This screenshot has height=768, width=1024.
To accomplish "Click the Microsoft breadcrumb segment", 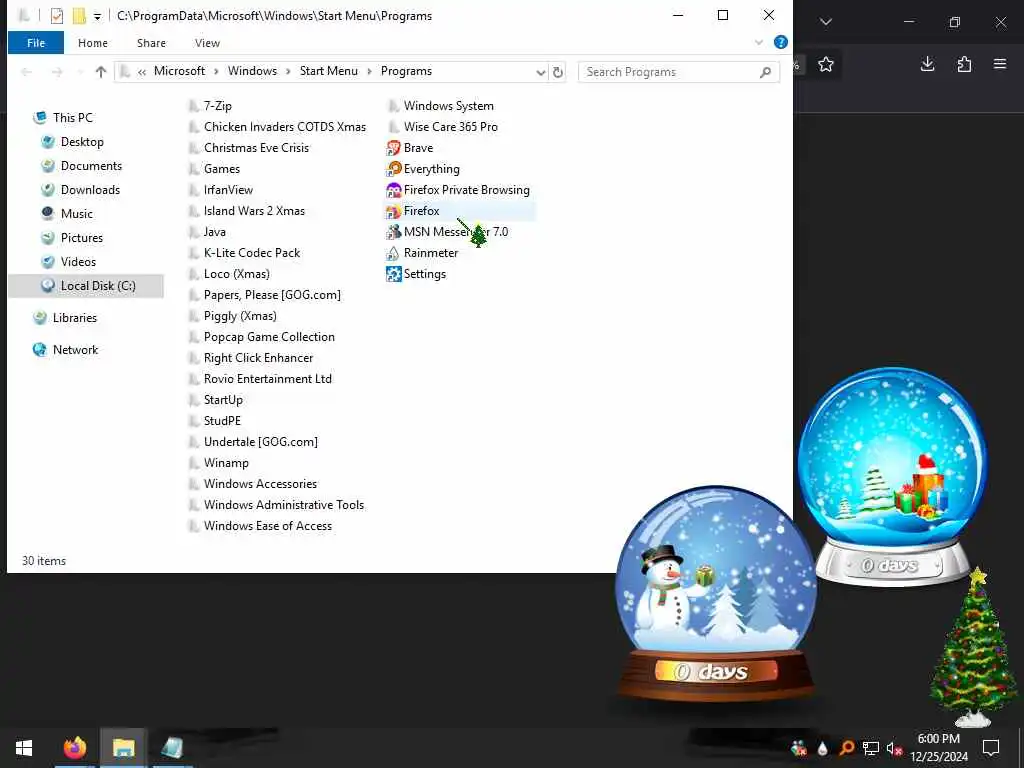I will [x=180, y=71].
